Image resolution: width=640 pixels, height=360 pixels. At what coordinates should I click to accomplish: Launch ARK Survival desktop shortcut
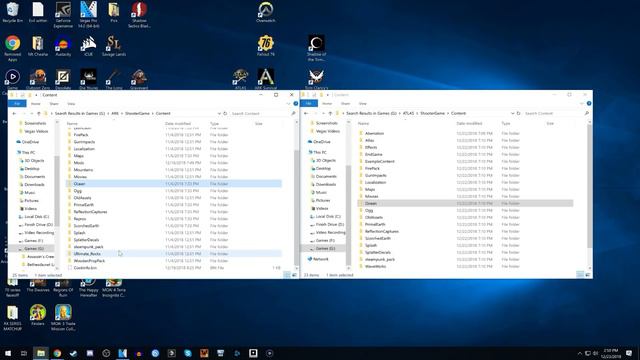tap(266, 79)
